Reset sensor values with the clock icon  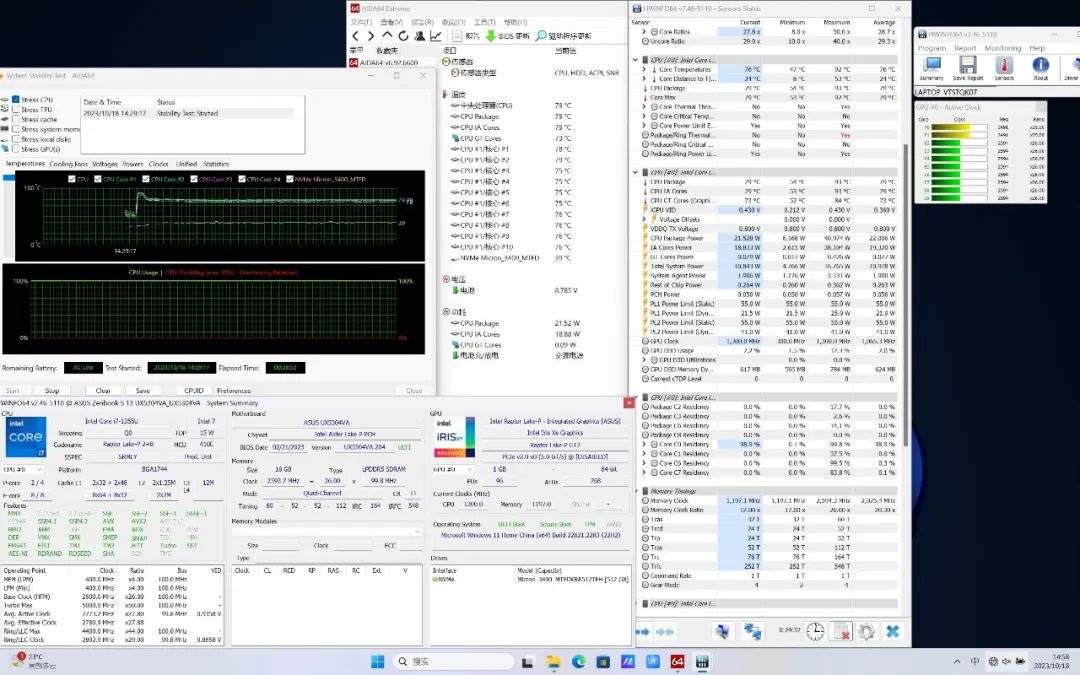click(816, 631)
